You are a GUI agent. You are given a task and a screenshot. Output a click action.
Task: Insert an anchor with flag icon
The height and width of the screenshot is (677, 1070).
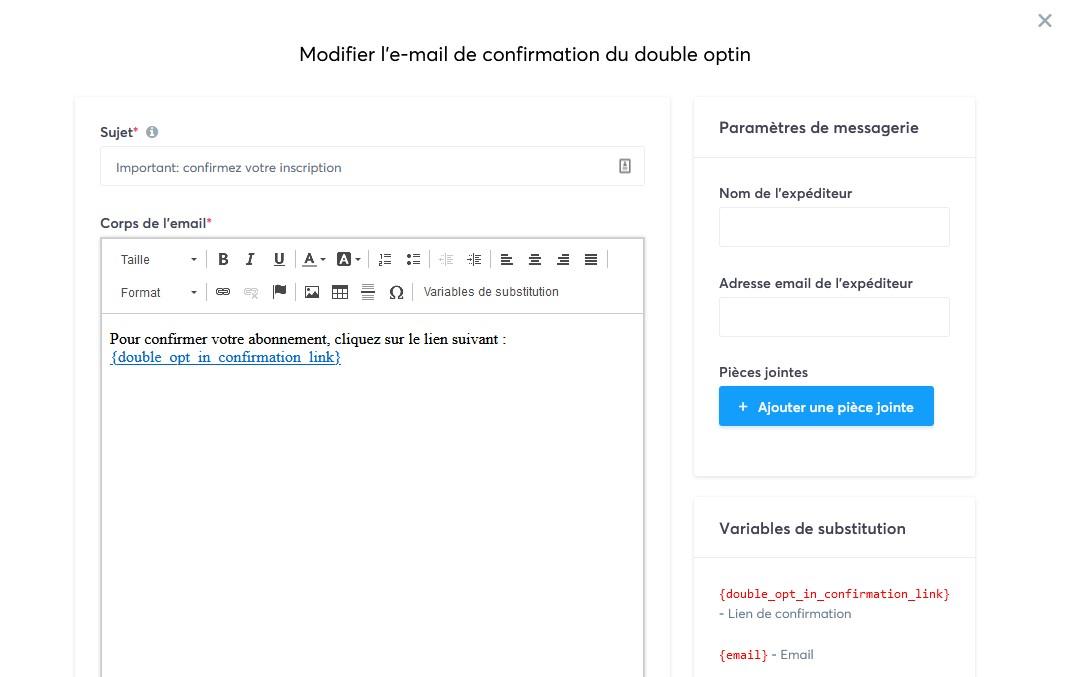(x=279, y=292)
